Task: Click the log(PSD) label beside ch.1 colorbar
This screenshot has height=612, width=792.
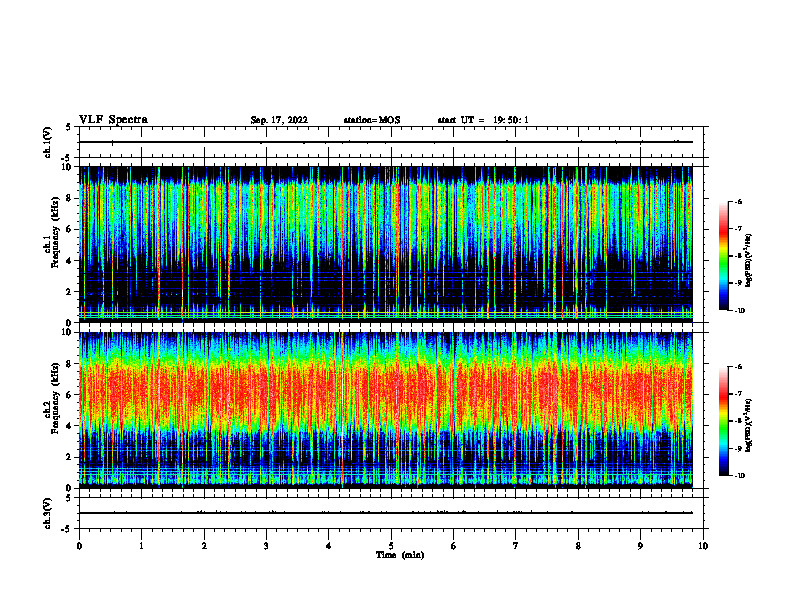Action: [x=749, y=261]
